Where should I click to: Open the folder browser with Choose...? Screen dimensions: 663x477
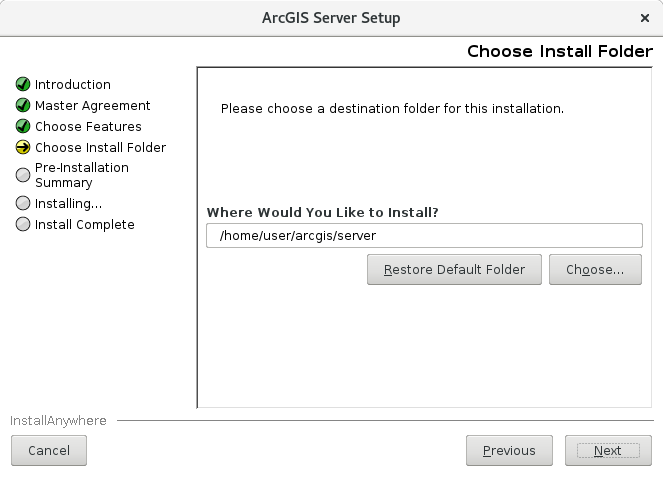(x=595, y=270)
